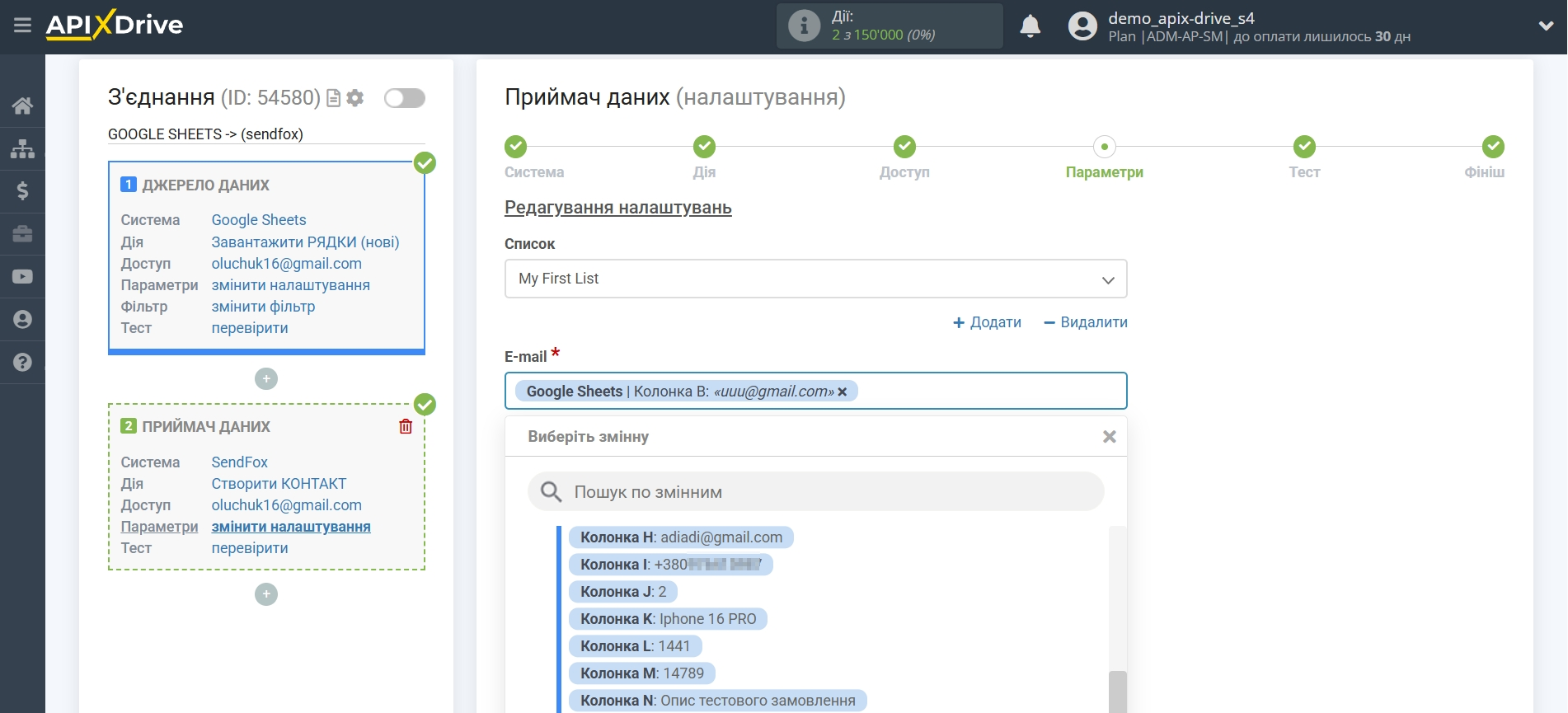Go to Home in the sidebar
The image size is (1568, 713).
click(22, 106)
